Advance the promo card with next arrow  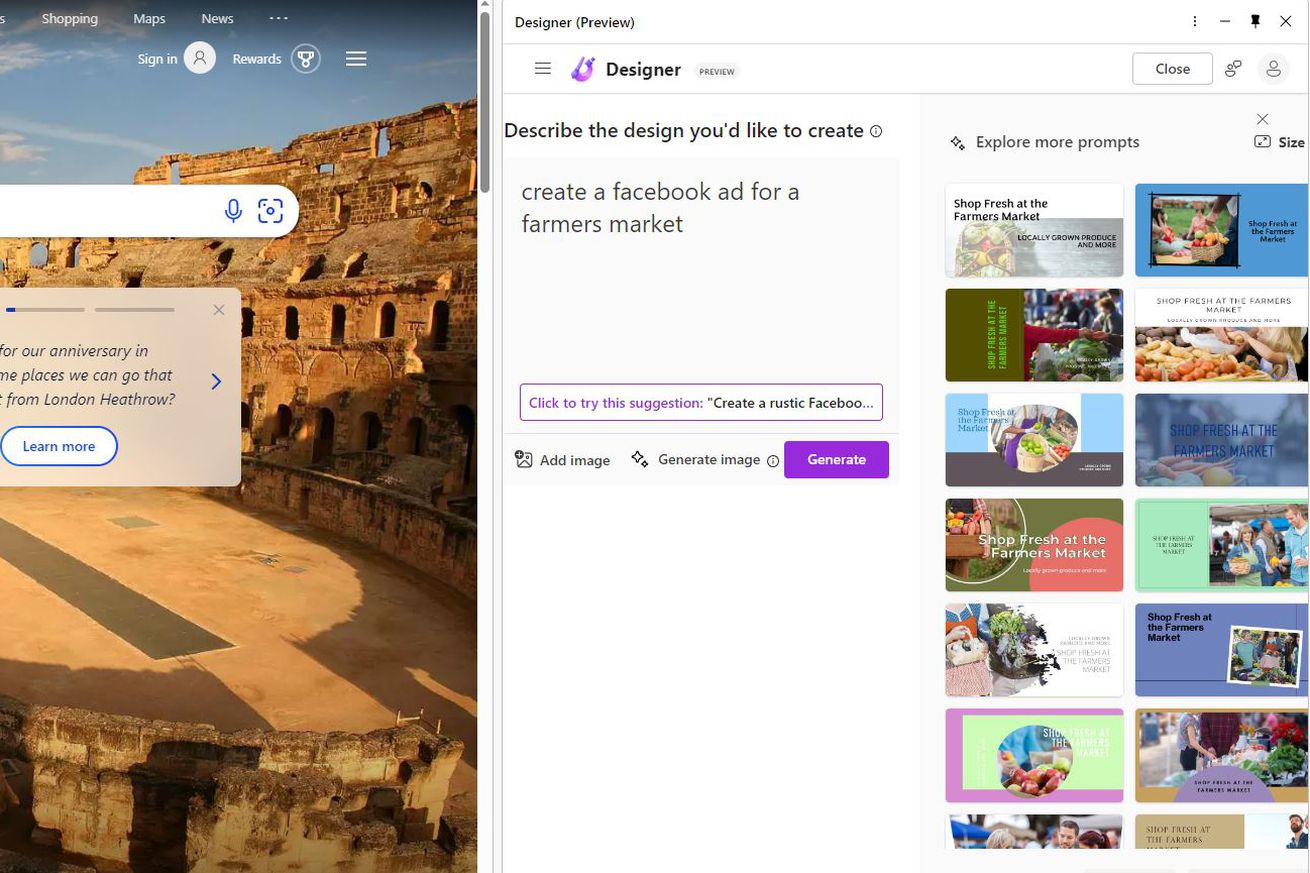[x=216, y=381]
